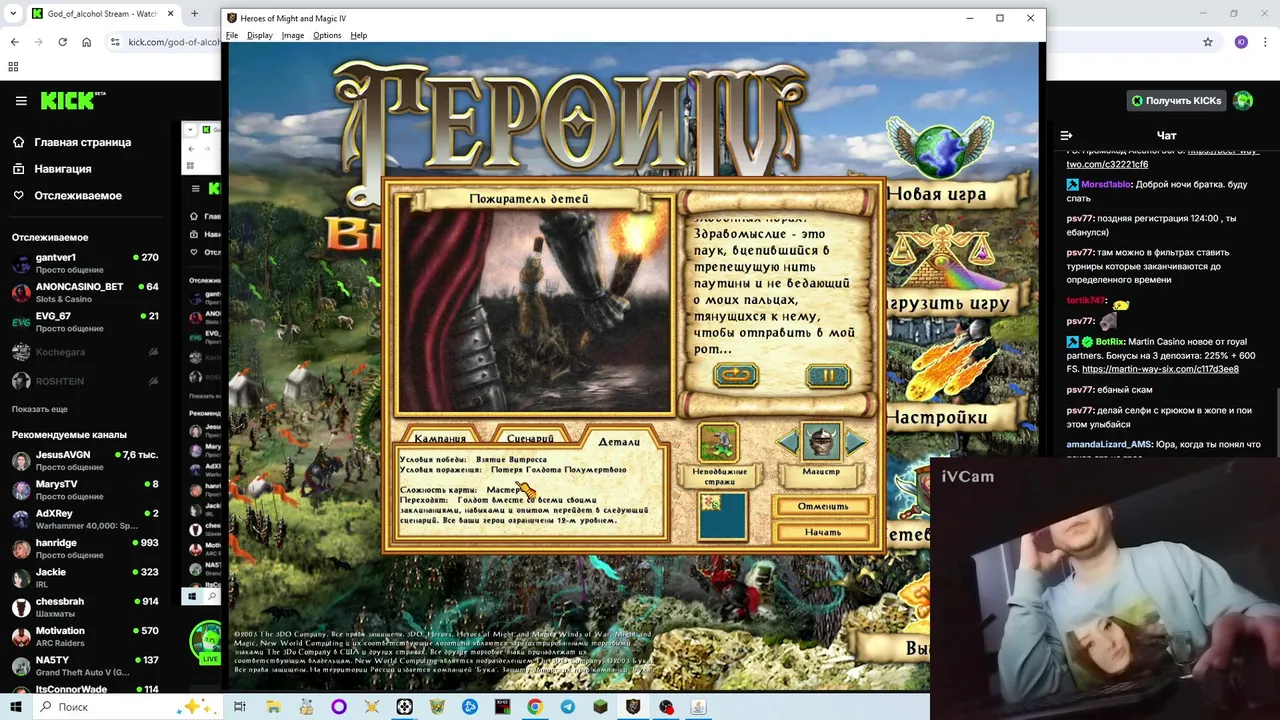Click the Отменить button
The width and height of the screenshot is (1280, 720).
pyautogui.click(x=823, y=506)
